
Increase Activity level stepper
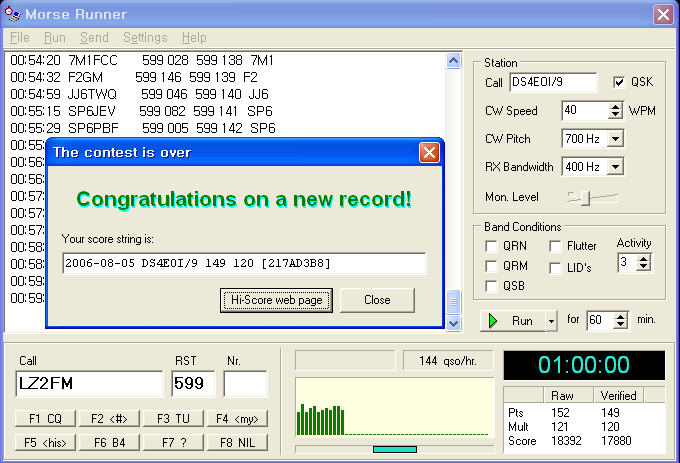point(644,258)
